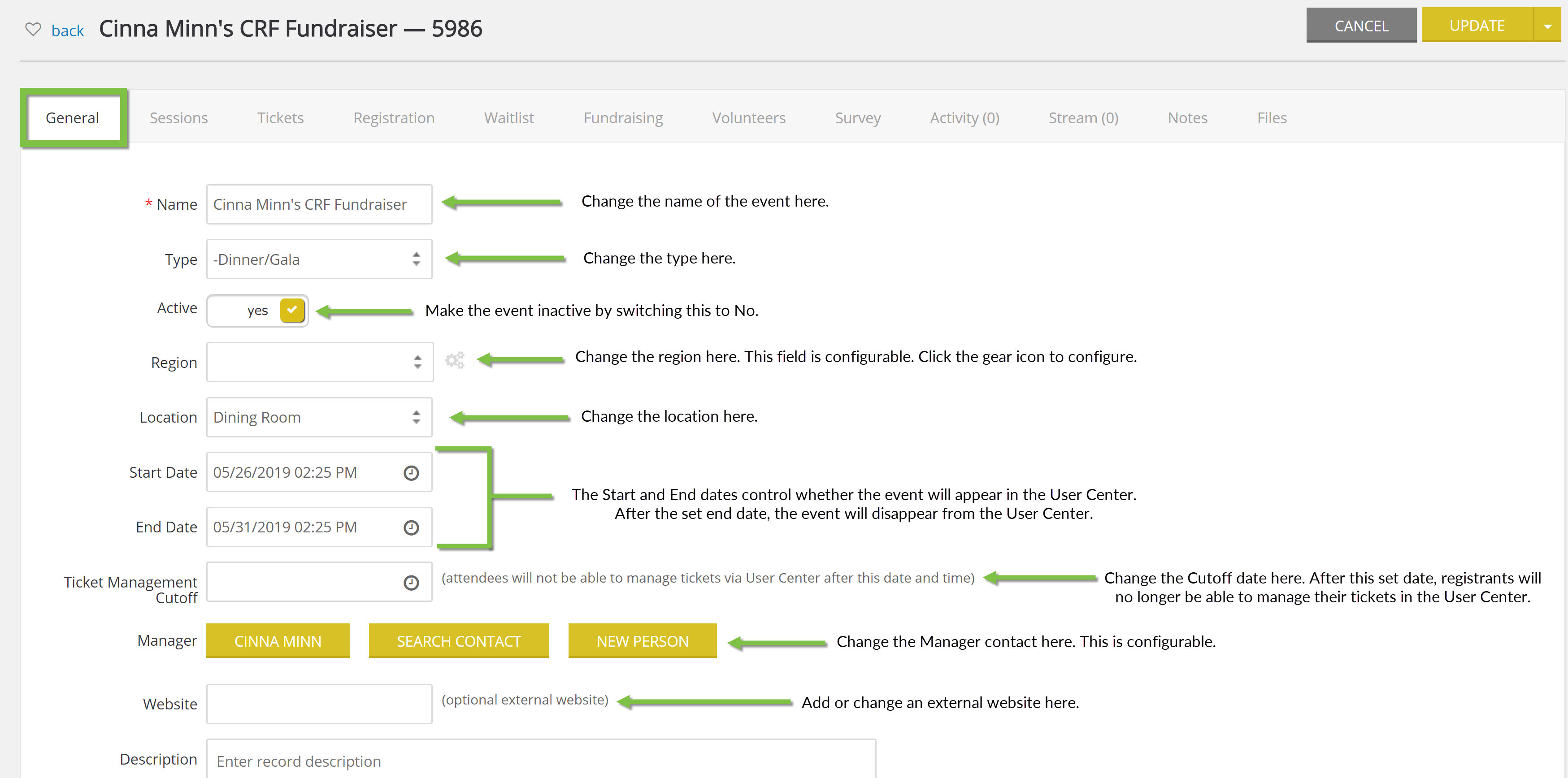1568x778 pixels.
Task: Switch to the Stream (0) tab
Action: [x=1083, y=118]
